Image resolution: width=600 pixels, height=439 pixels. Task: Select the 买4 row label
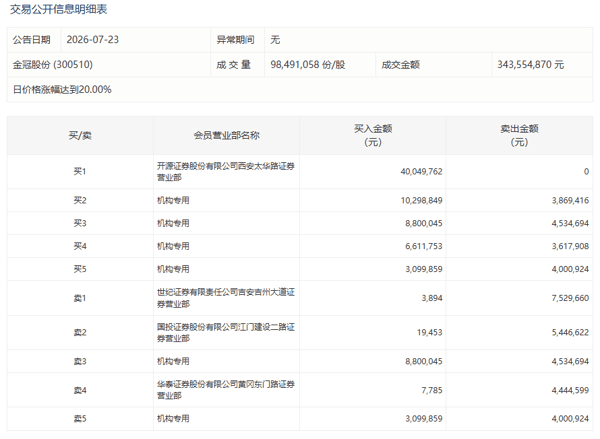pyautogui.click(x=80, y=246)
